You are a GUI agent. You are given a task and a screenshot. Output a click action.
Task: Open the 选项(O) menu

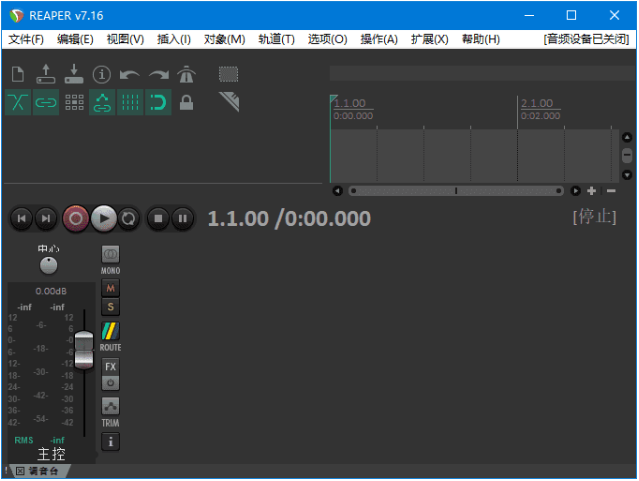(x=327, y=39)
